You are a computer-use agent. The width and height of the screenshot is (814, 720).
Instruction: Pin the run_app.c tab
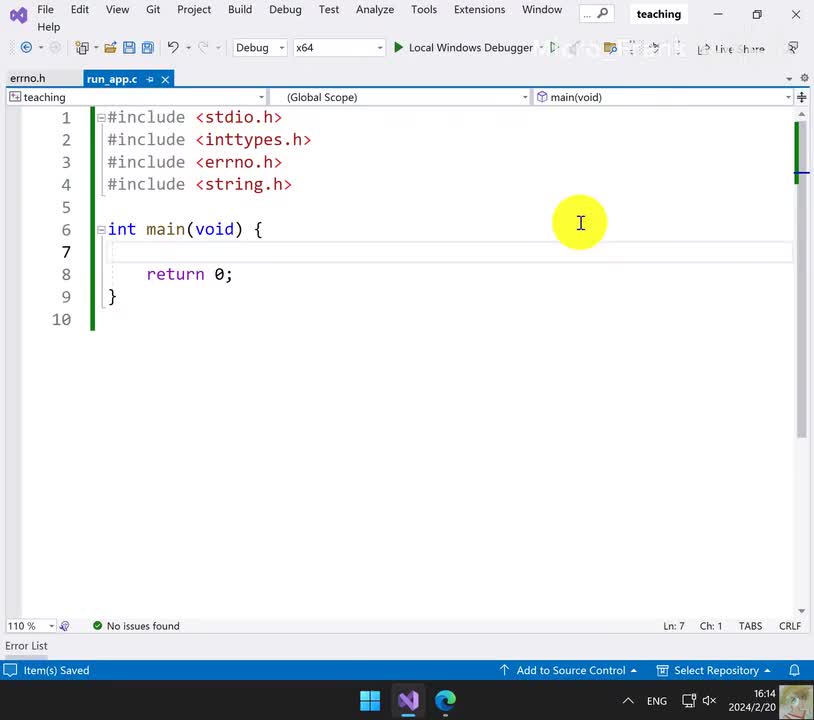pyautogui.click(x=150, y=79)
